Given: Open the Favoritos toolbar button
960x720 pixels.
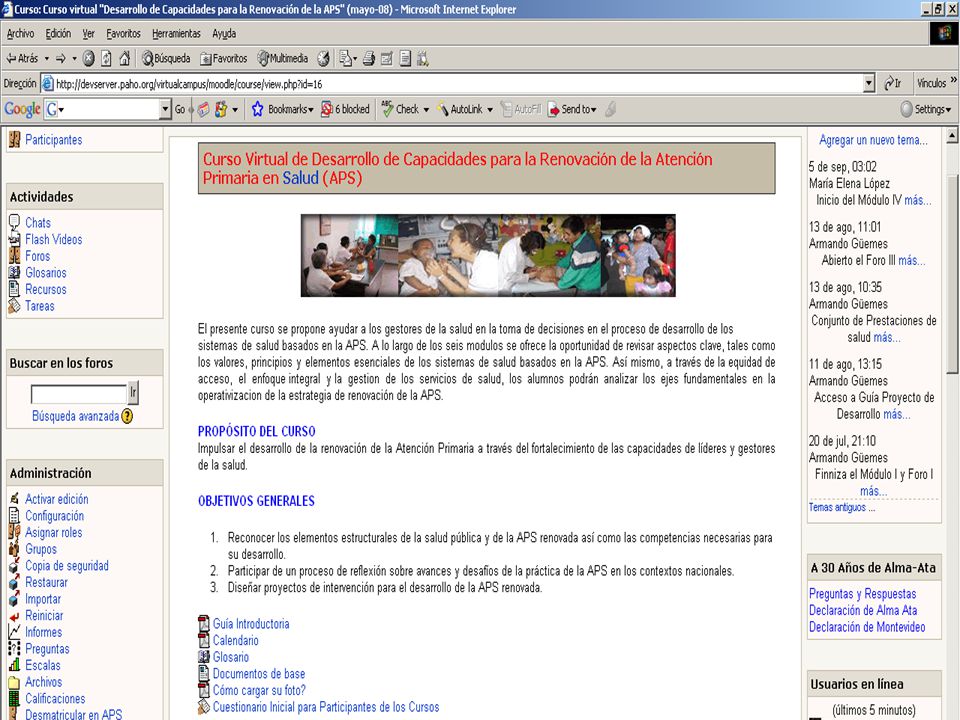Looking at the screenshot, I should click(223, 59).
